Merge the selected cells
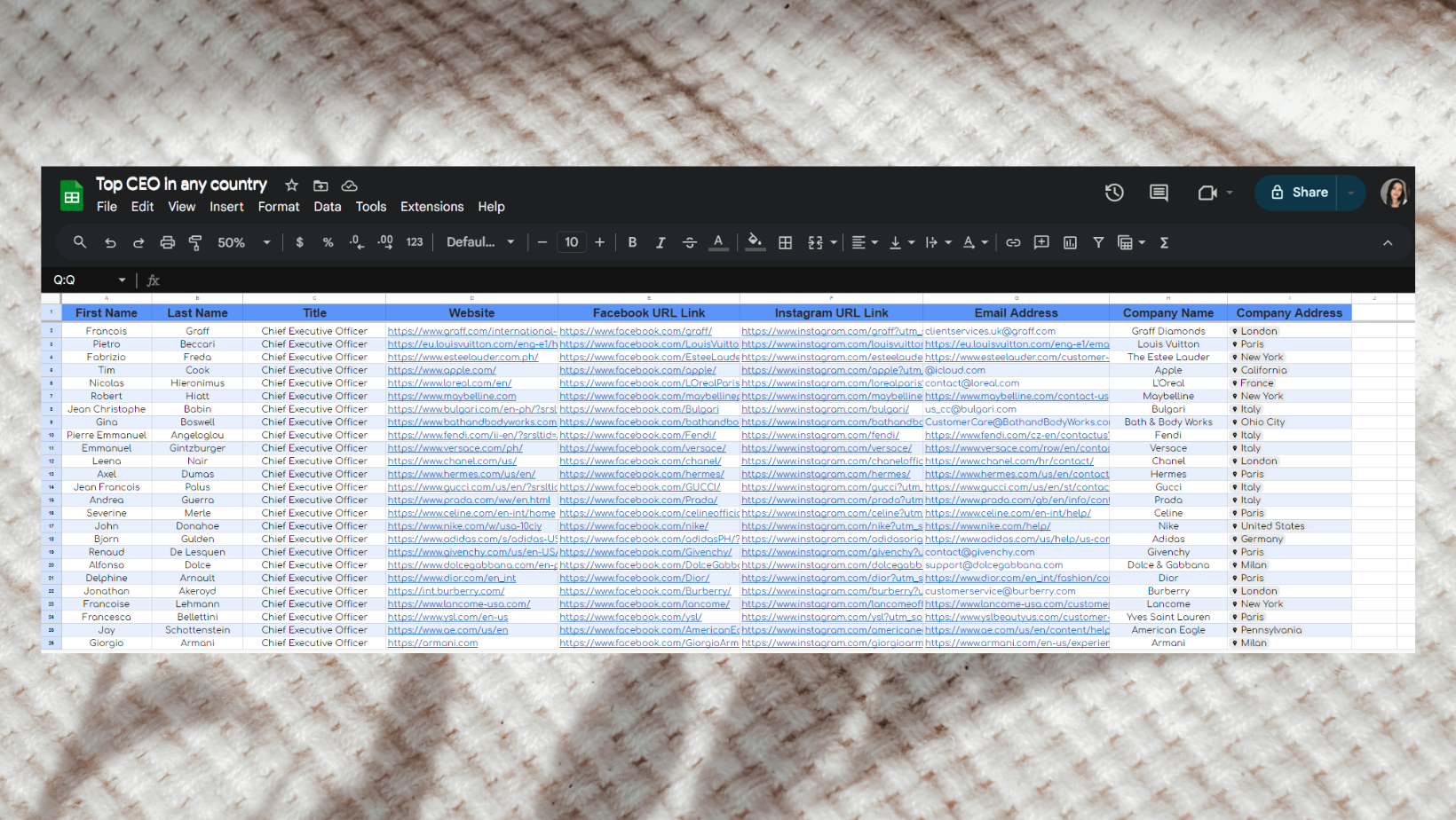This screenshot has height=820, width=1456. [x=815, y=242]
